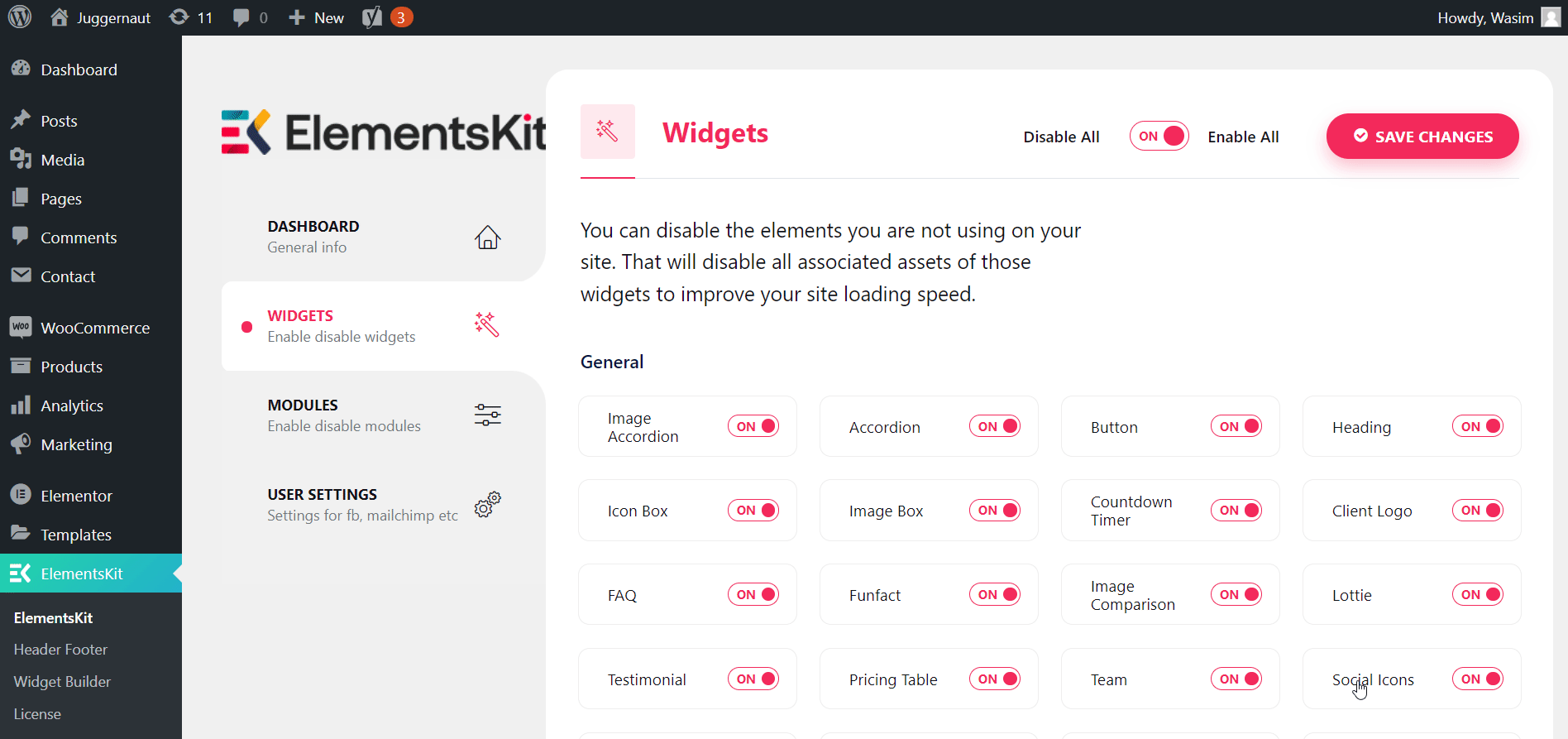Open the comments bubble icon in admin bar
Screen dimensions: 1568x739
click(241, 17)
